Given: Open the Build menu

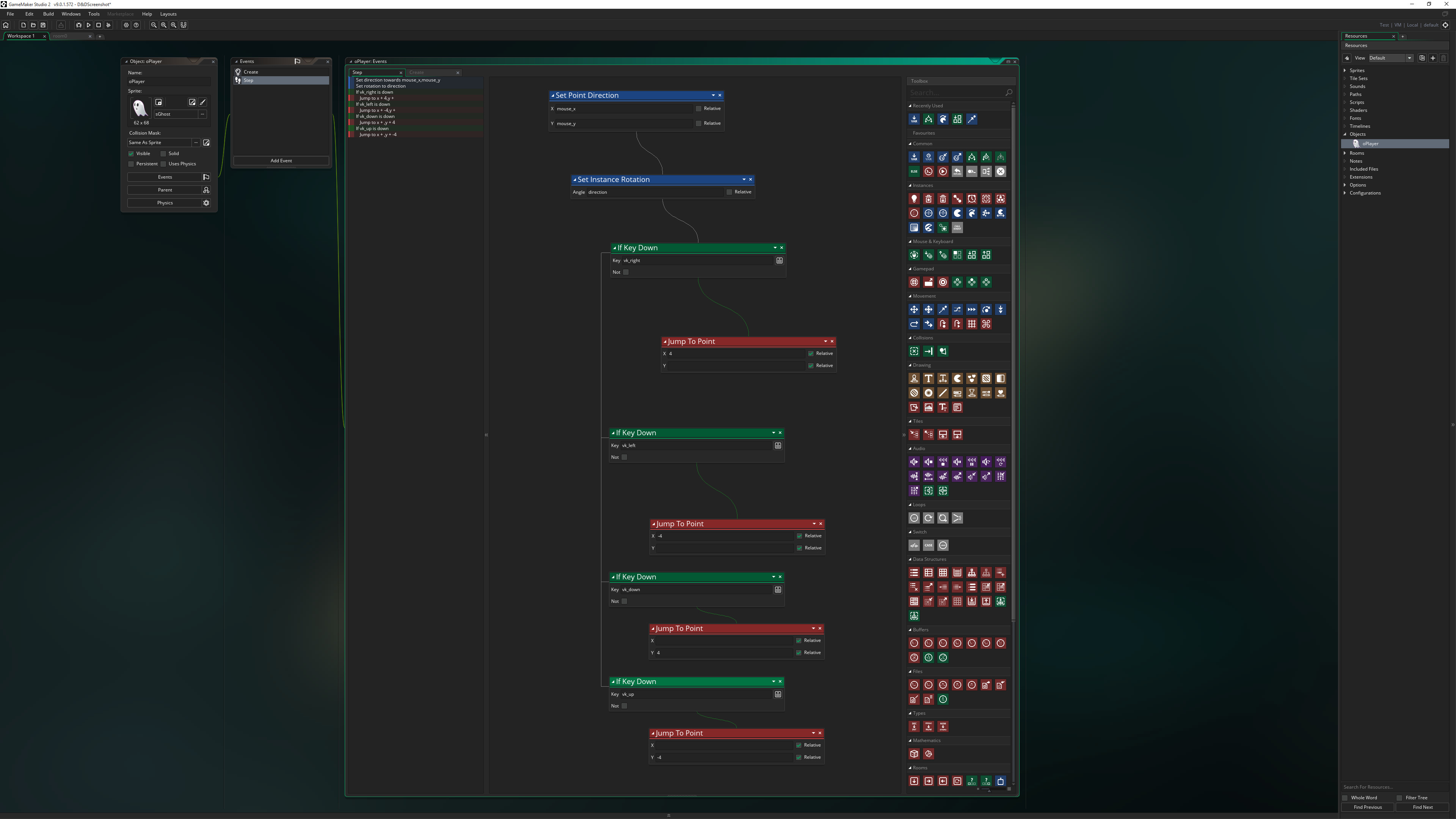Looking at the screenshot, I should (x=48, y=14).
